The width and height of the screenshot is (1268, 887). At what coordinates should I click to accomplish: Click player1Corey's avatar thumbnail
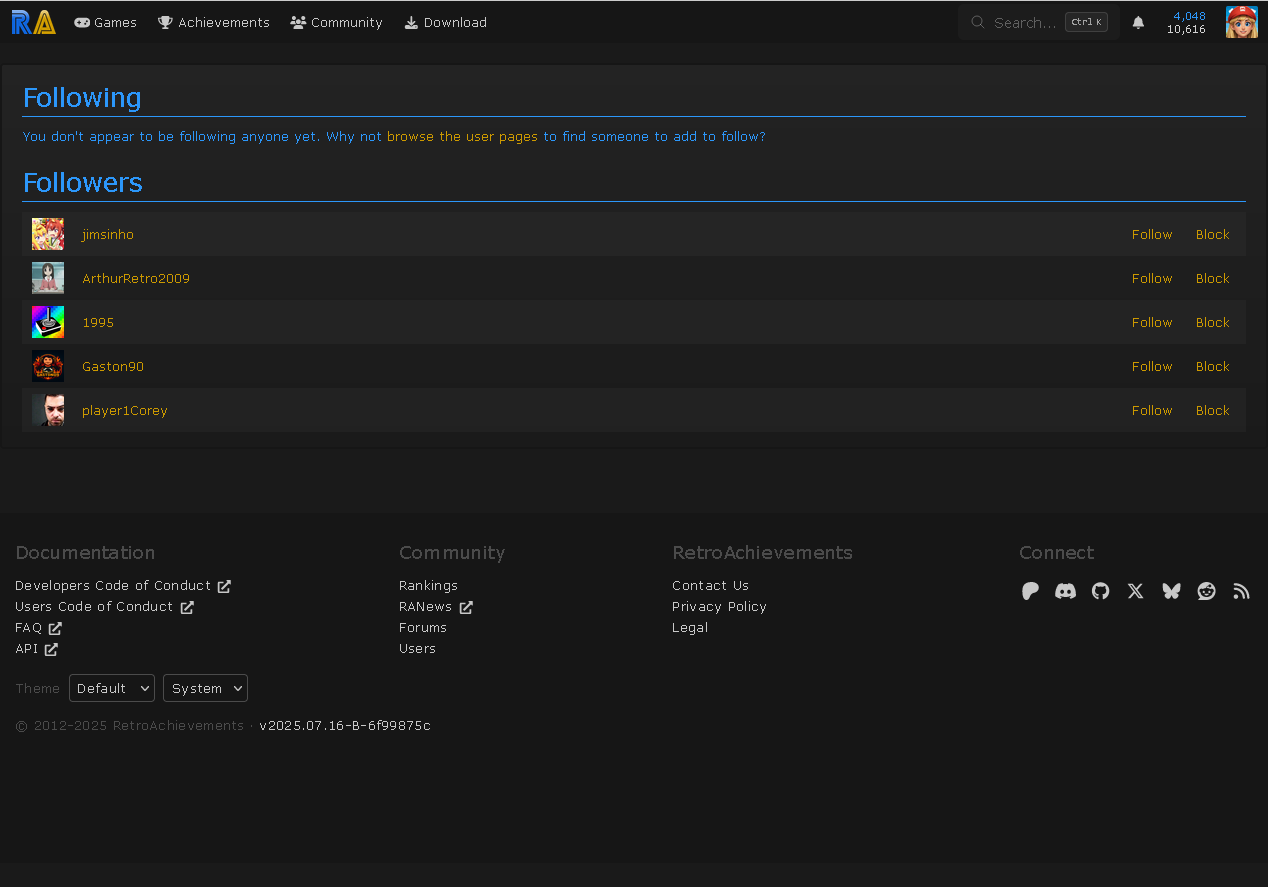[x=48, y=410]
